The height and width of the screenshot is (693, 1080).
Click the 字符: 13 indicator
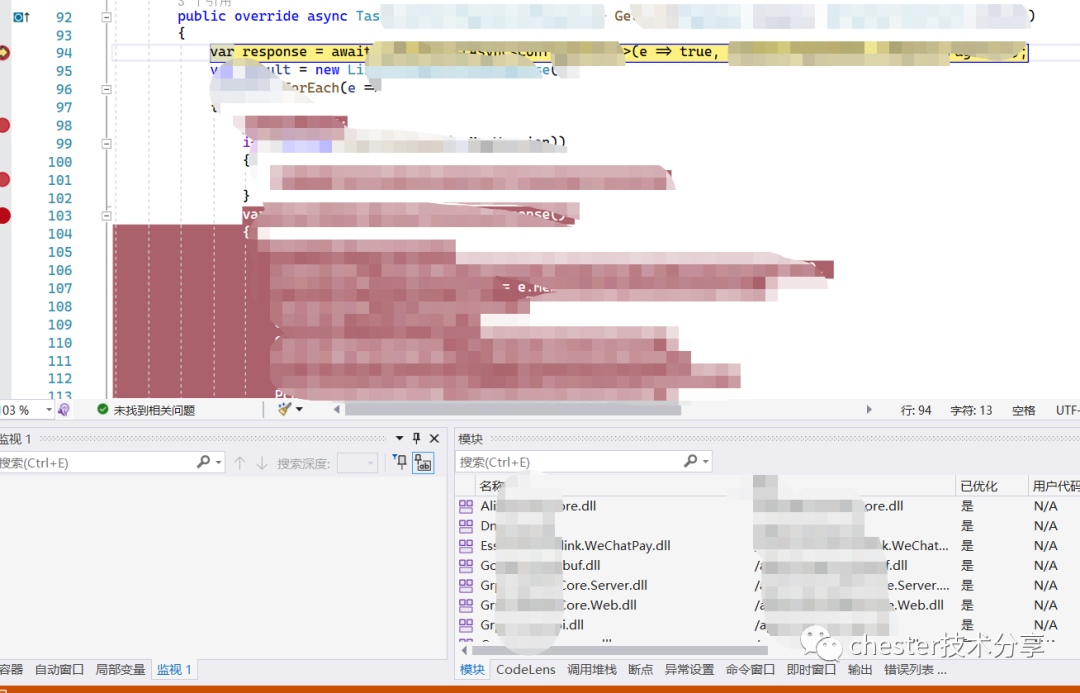[971, 411]
